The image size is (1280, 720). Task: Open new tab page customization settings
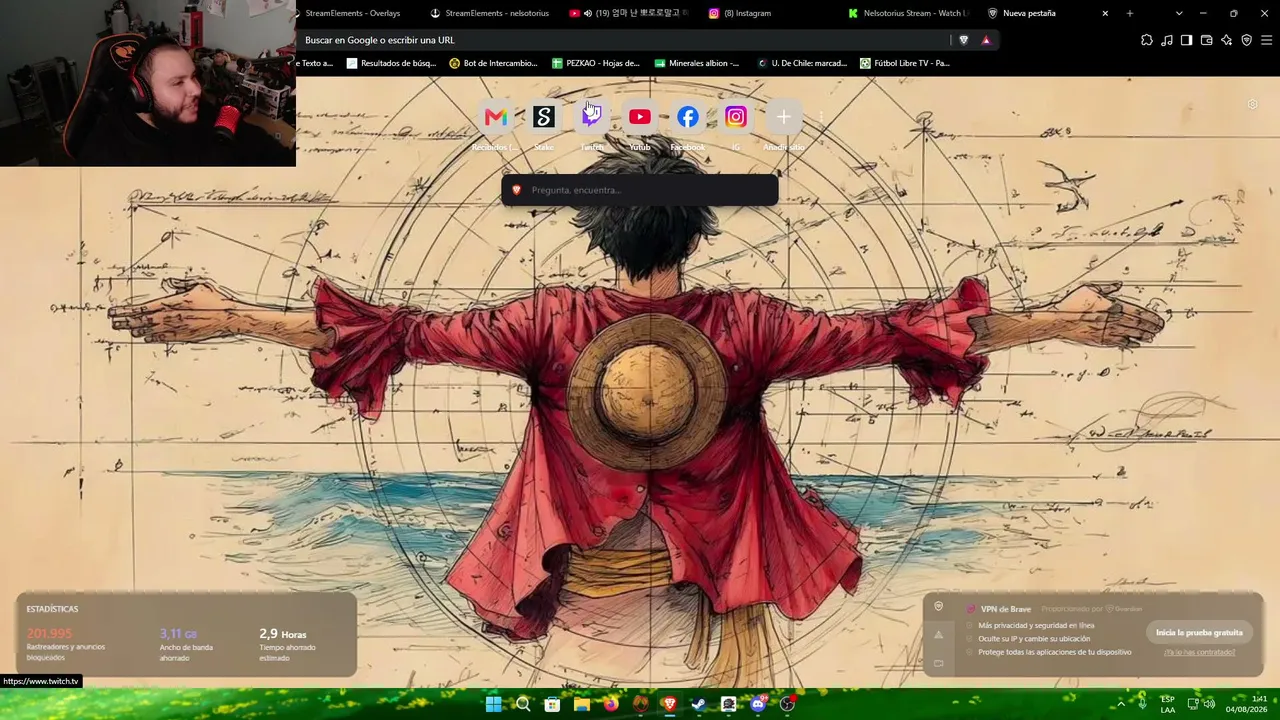tap(1253, 104)
